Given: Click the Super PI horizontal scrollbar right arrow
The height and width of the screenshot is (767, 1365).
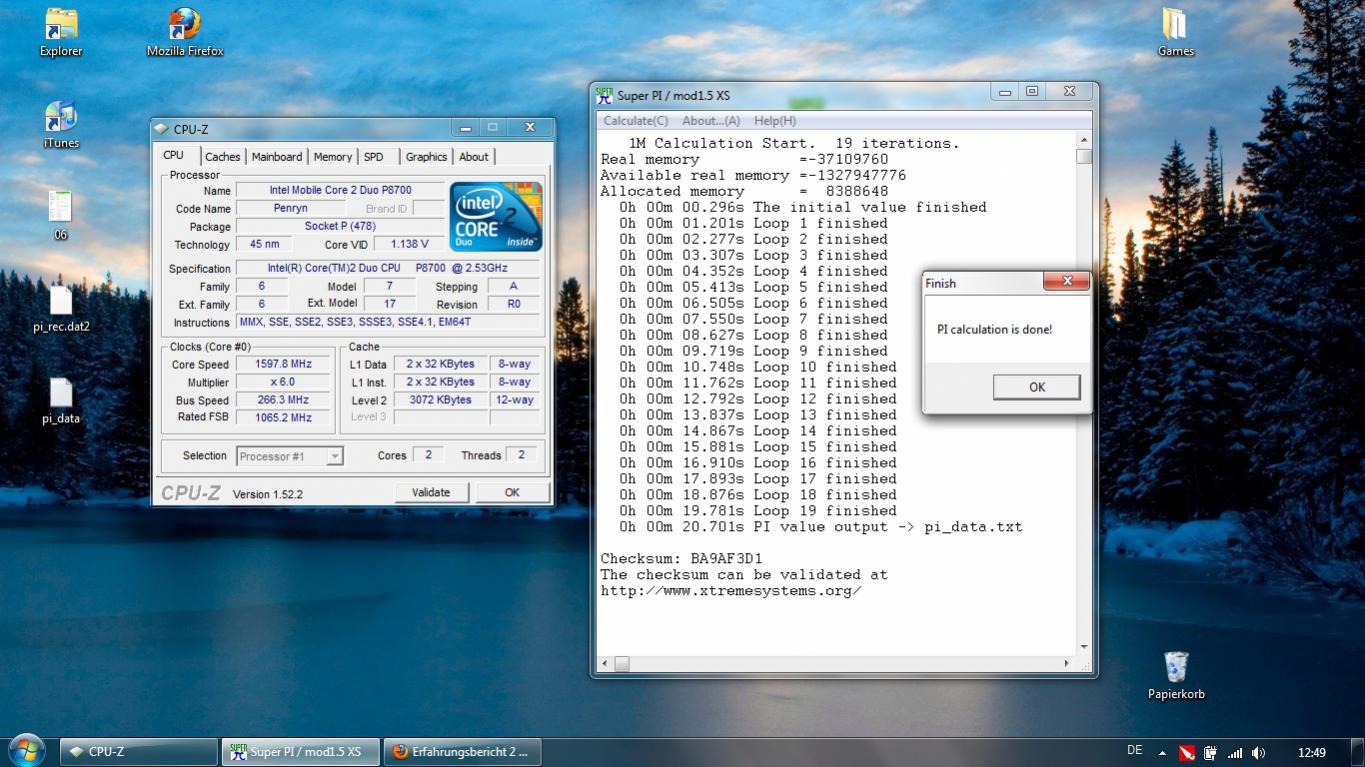Looking at the screenshot, I should tap(1067, 663).
